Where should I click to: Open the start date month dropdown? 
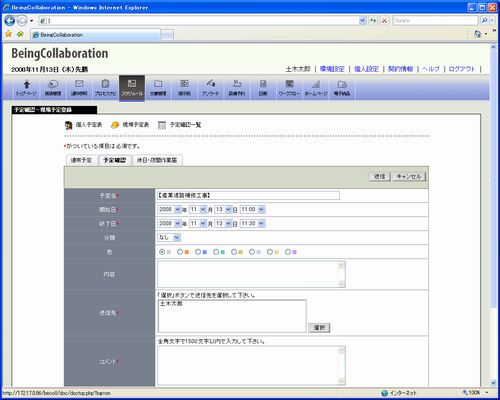[x=198, y=210]
